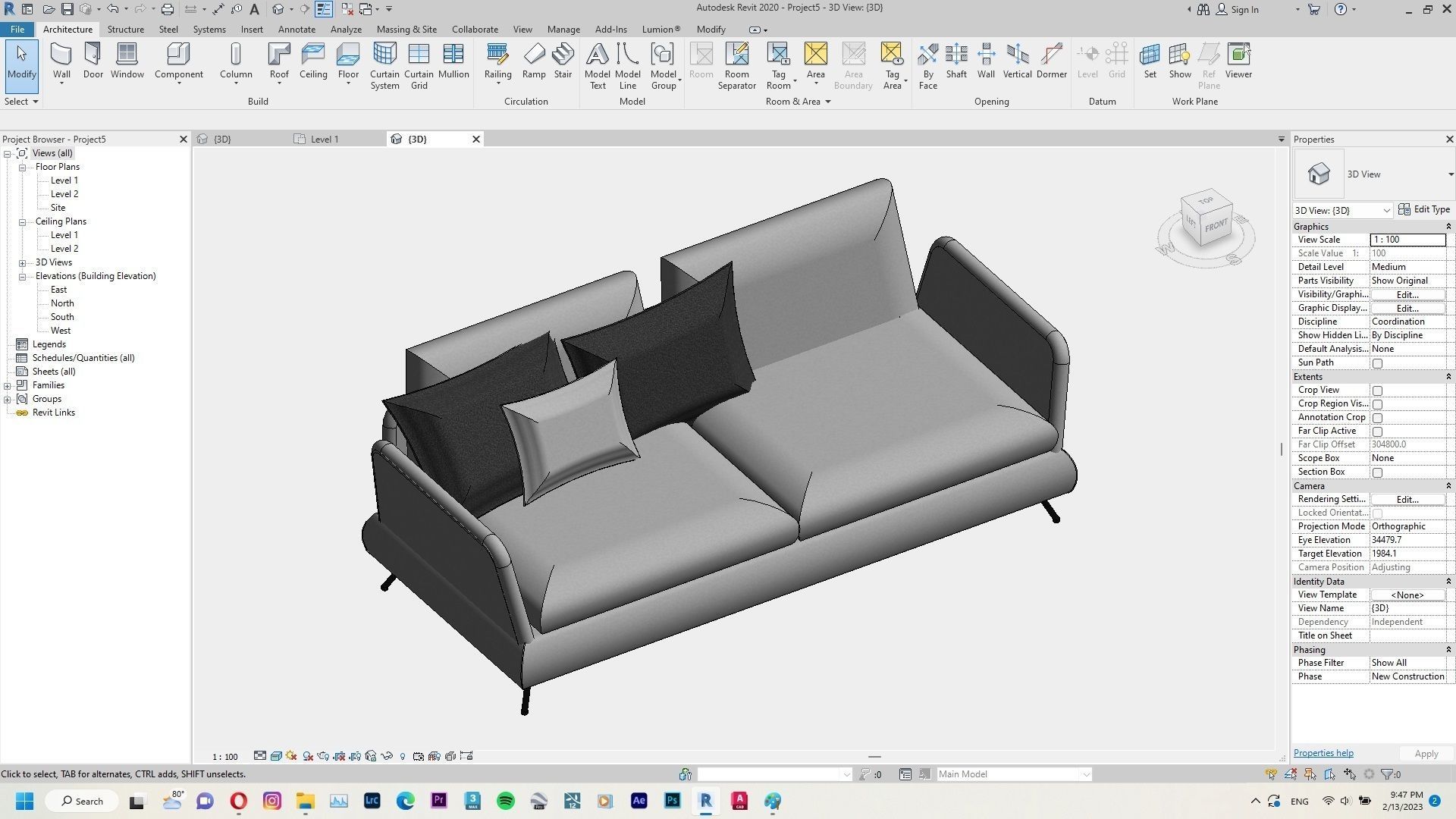This screenshot has width=1456, height=819.
Task: Select the Door tool
Action: coord(93,61)
